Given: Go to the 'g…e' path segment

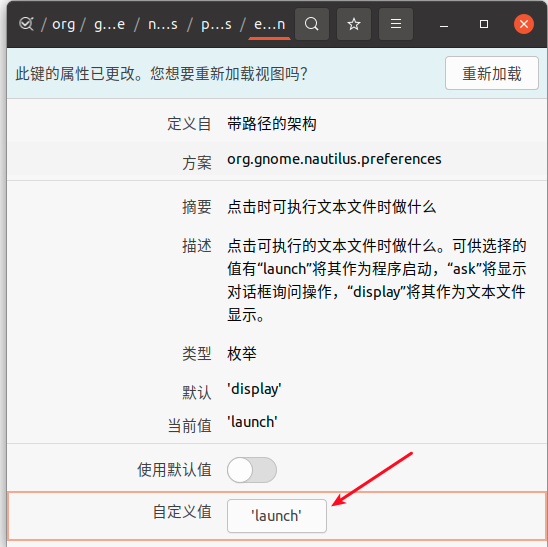Looking at the screenshot, I should [109, 24].
